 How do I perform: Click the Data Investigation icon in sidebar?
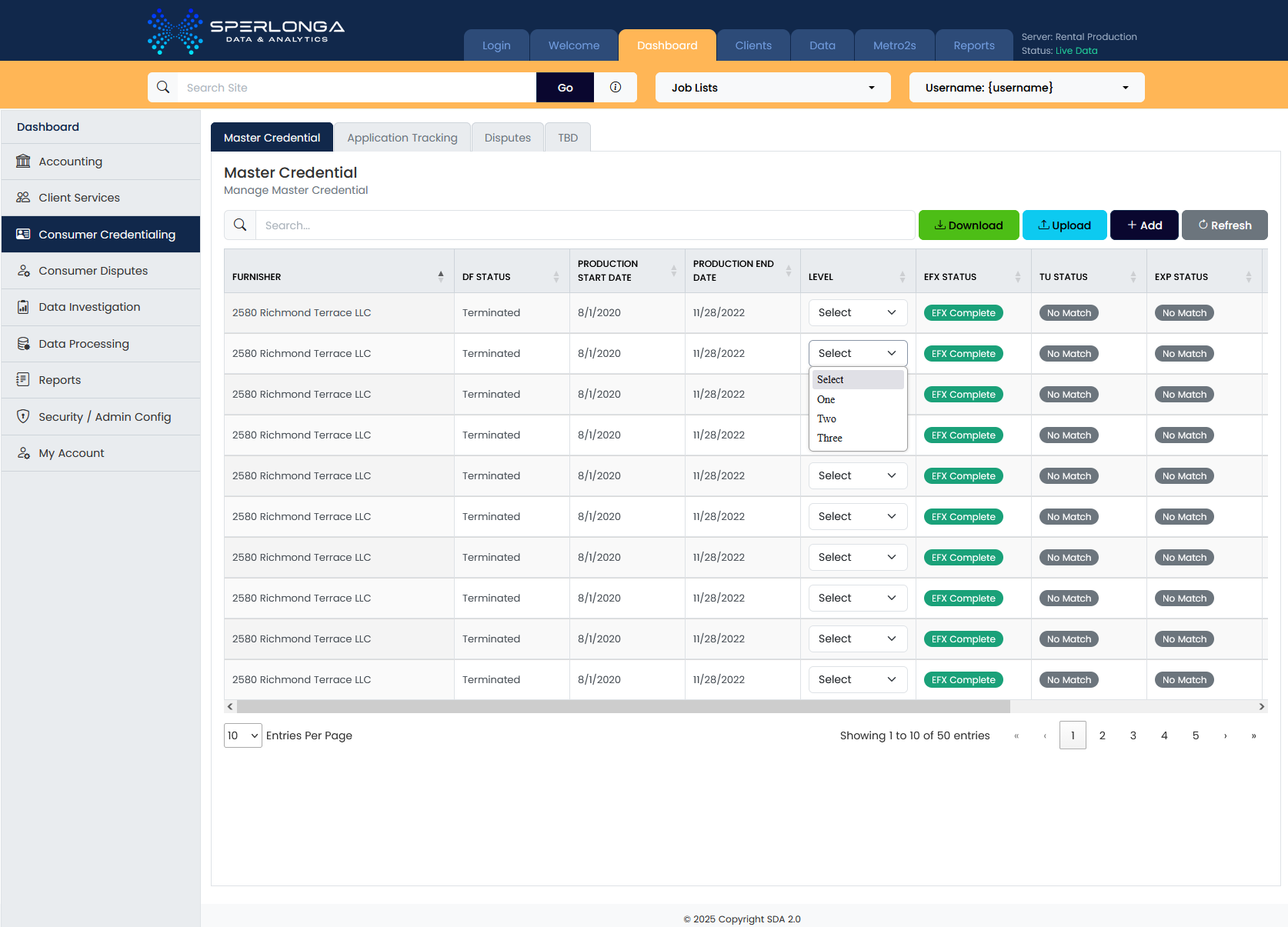pos(23,307)
